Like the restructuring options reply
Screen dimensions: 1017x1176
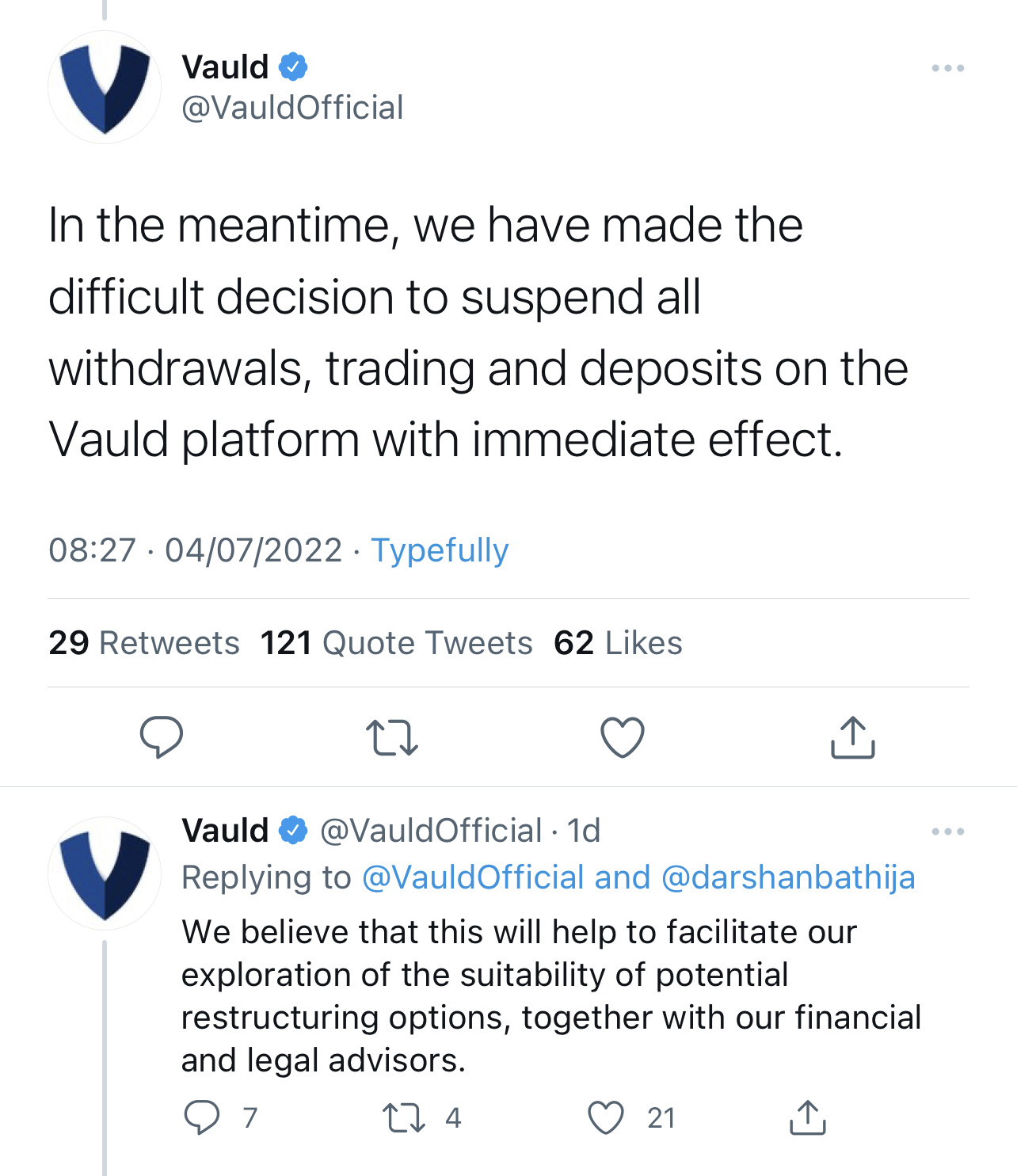[x=606, y=1117]
